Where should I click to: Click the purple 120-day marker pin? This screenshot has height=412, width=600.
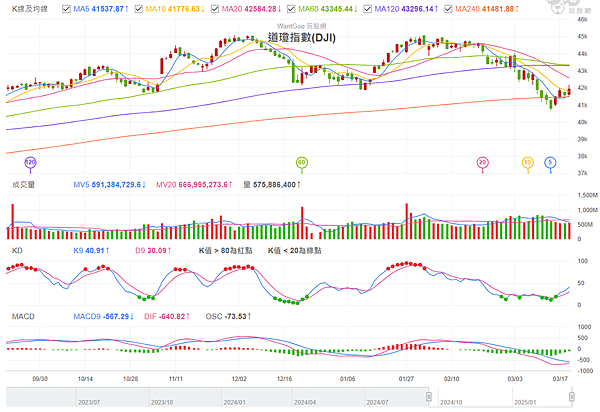30,163
